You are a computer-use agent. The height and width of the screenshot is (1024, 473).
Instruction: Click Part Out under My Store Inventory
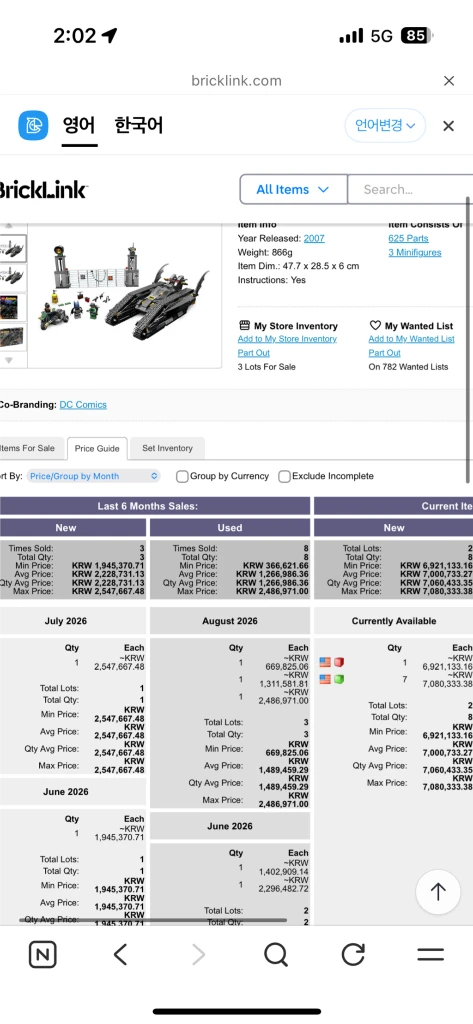point(253,353)
